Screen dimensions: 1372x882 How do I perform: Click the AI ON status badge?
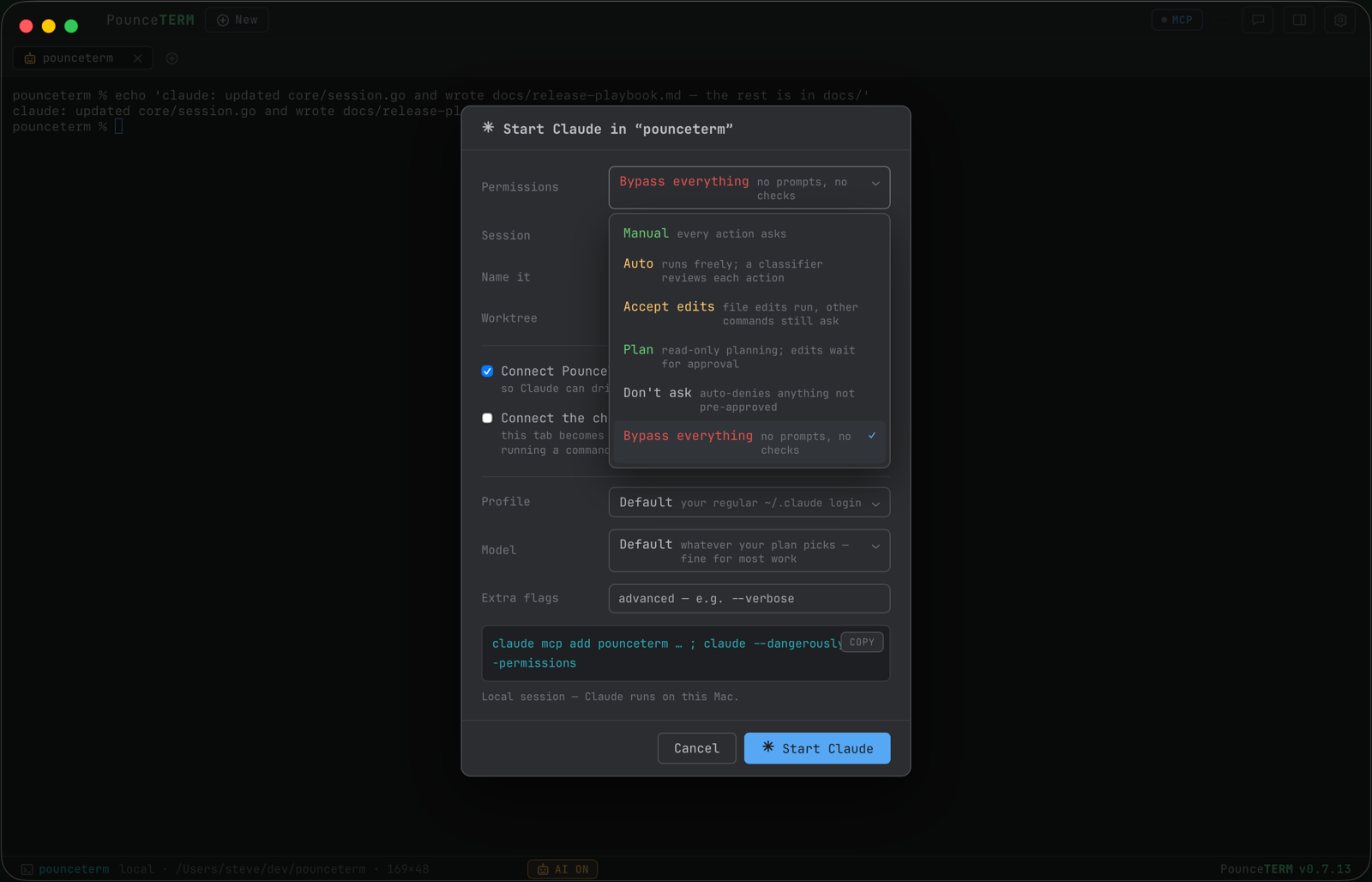pyautogui.click(x=563, y=869)
